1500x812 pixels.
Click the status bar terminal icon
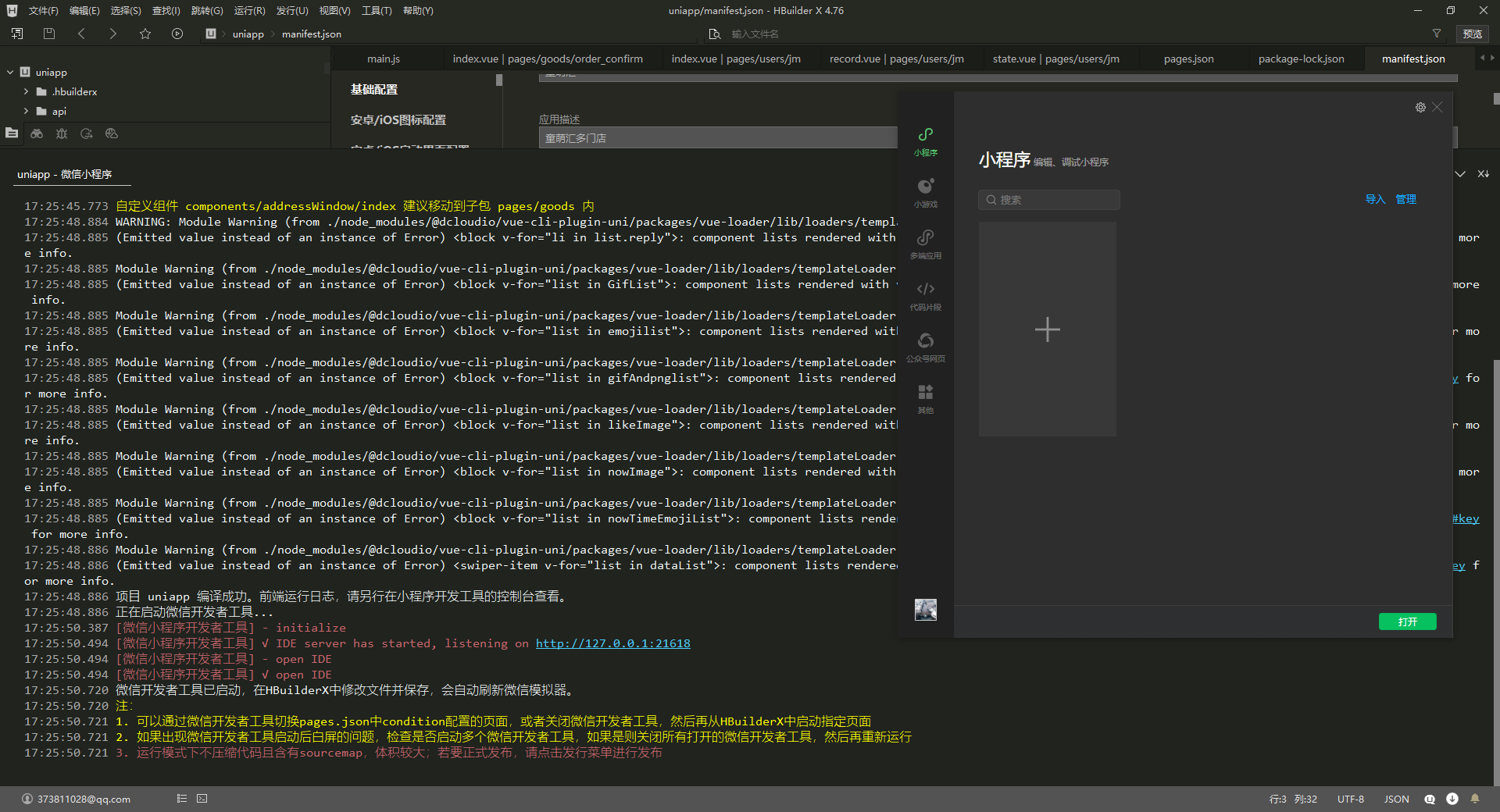coord(202,799)
